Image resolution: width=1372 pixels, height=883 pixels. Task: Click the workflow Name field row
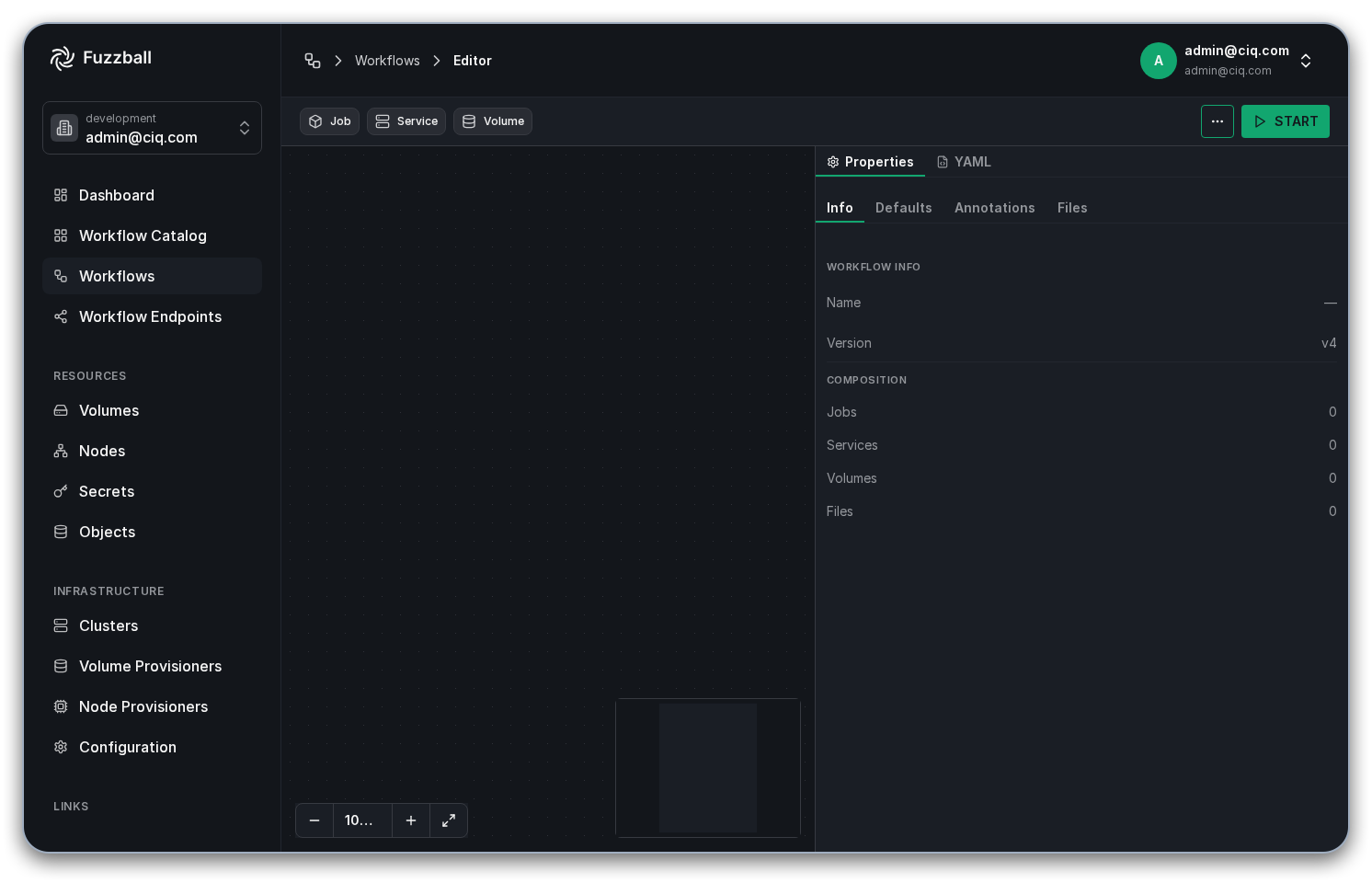pos(1081,303)
